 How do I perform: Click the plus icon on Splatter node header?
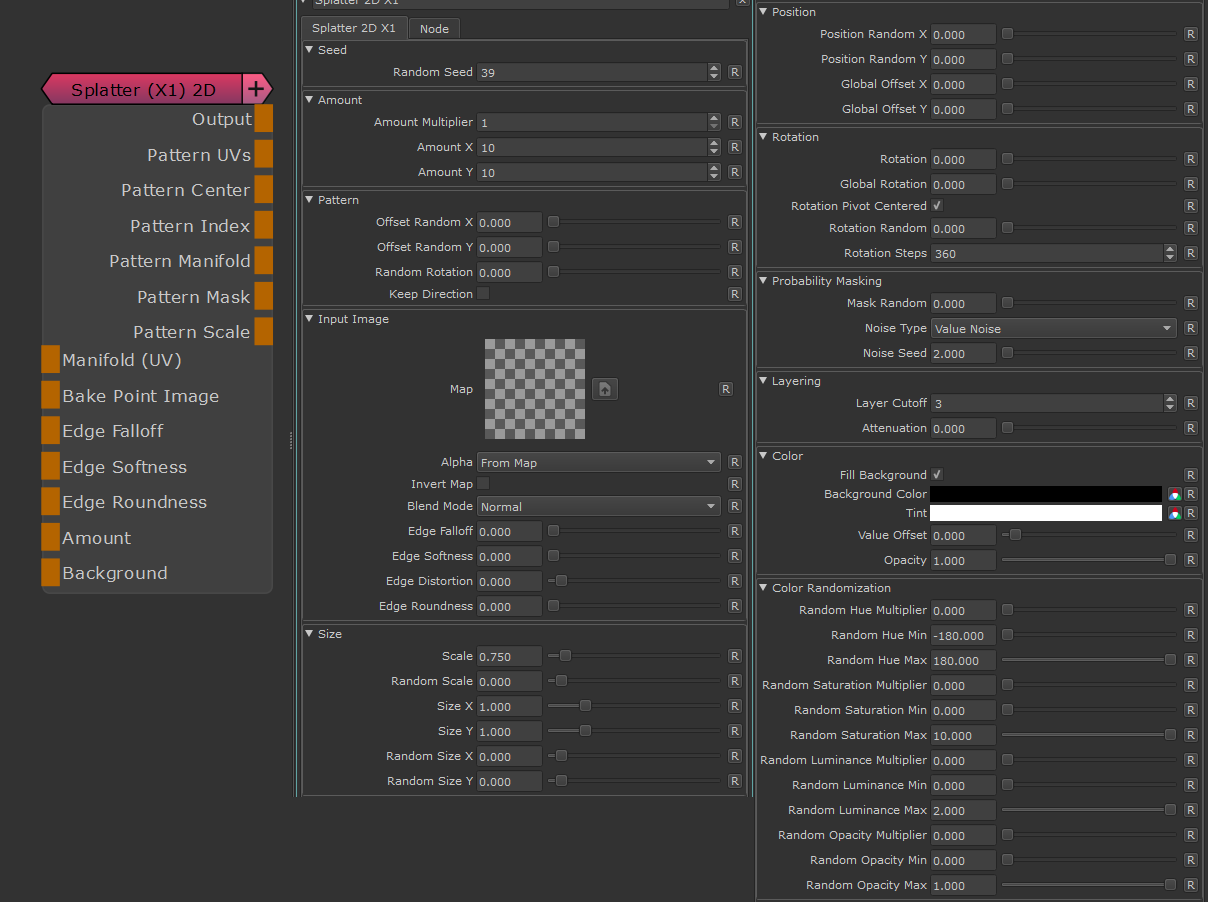click(x=256, y=89)
